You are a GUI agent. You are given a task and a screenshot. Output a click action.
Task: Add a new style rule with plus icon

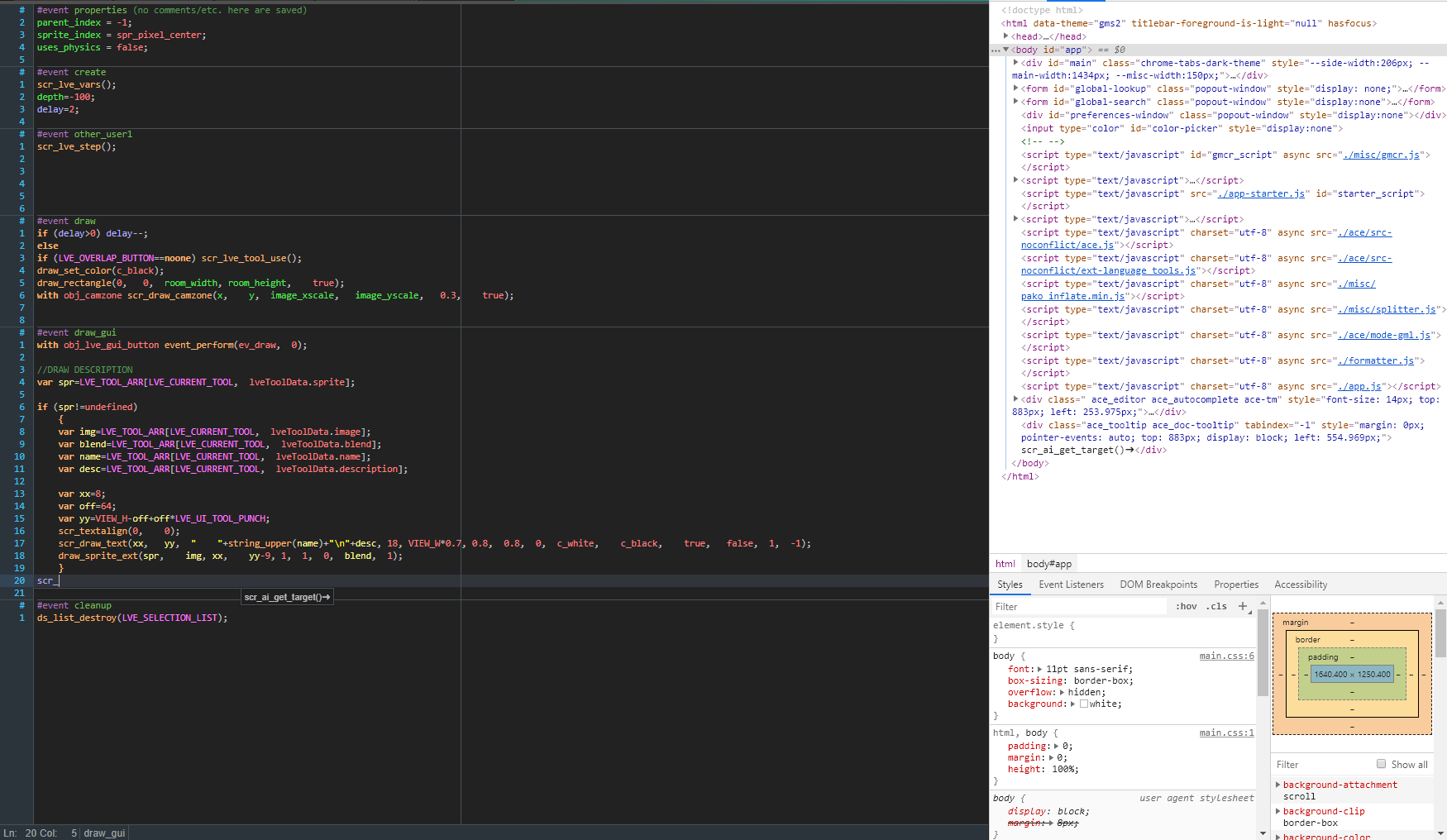click(1242, 606)
